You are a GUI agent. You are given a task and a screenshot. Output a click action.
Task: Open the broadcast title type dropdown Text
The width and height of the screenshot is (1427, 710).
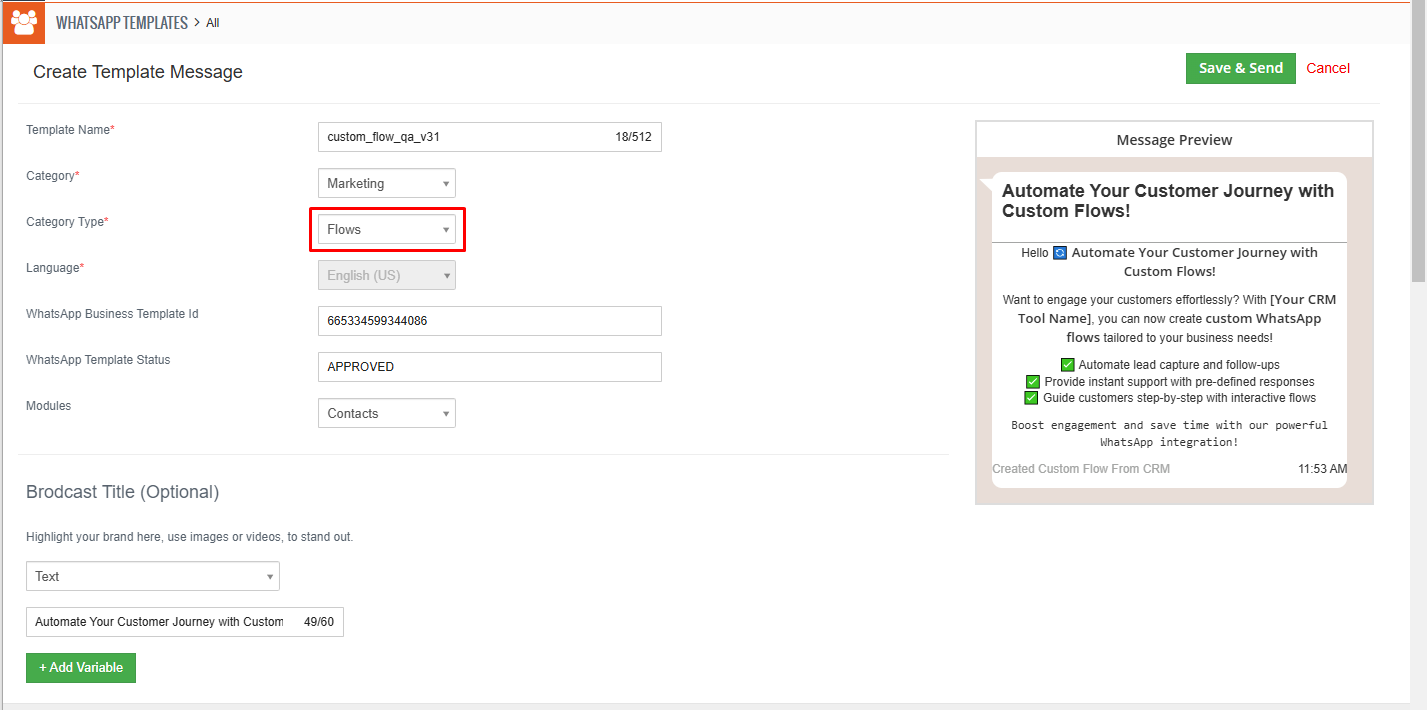click(153, 576)
